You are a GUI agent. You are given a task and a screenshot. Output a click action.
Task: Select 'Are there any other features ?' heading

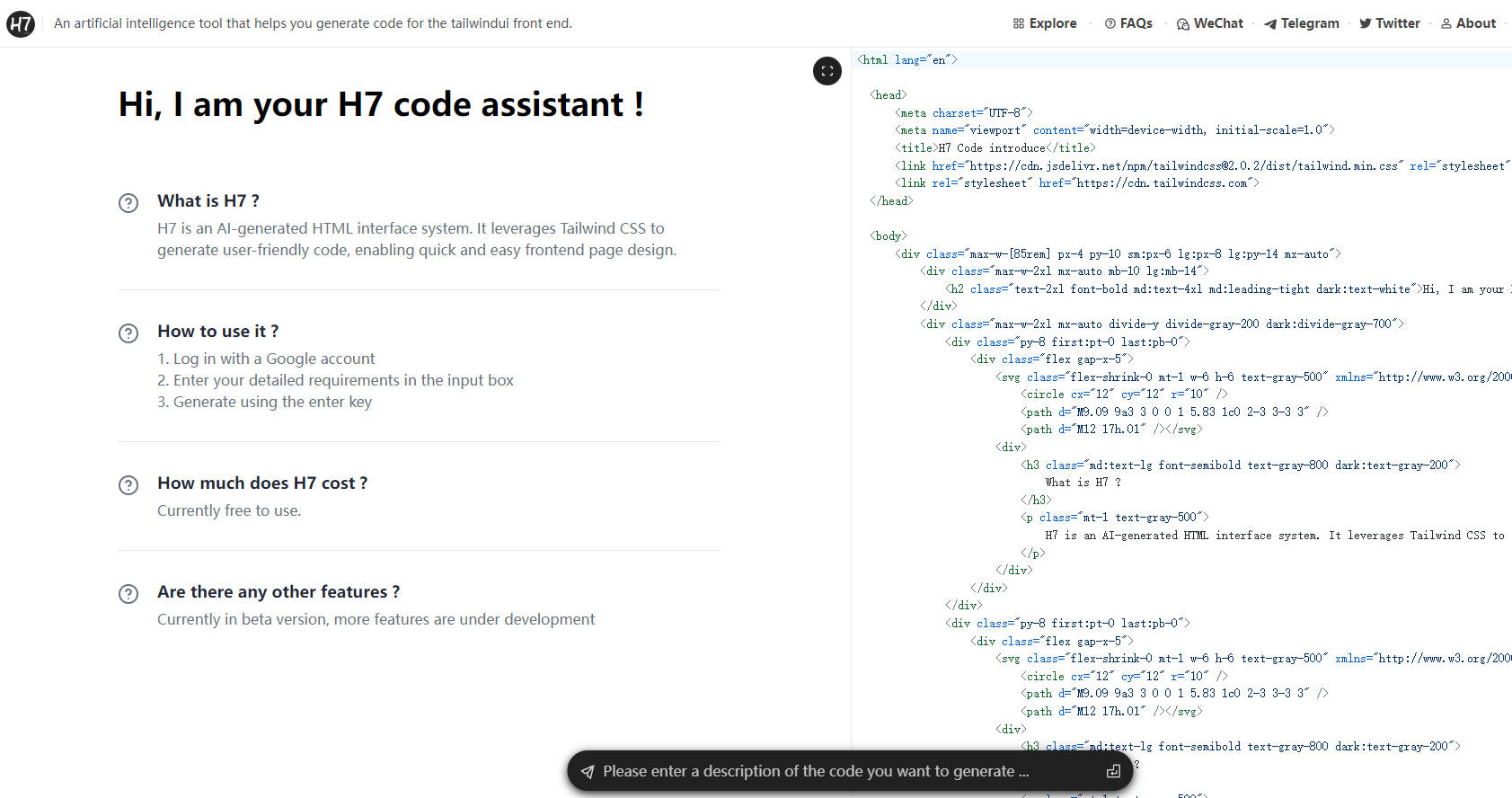click(x=279, y=591)
